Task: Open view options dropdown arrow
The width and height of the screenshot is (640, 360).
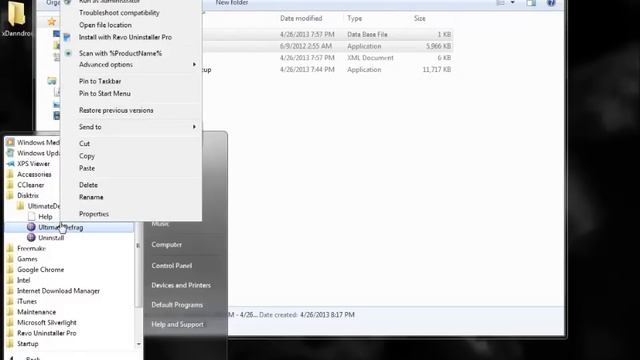Action: tap(513, 3)
